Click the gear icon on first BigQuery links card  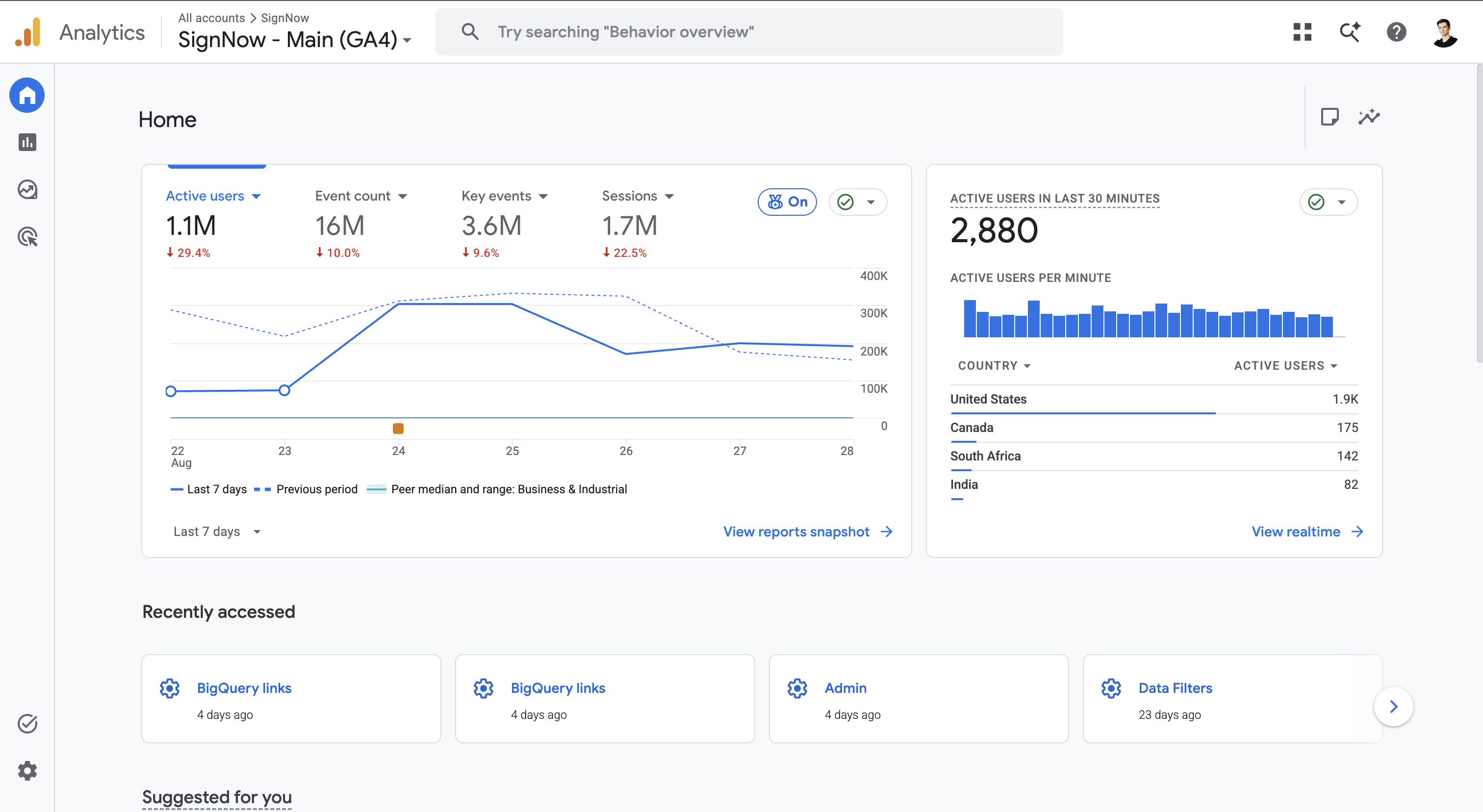pos(170,688)
